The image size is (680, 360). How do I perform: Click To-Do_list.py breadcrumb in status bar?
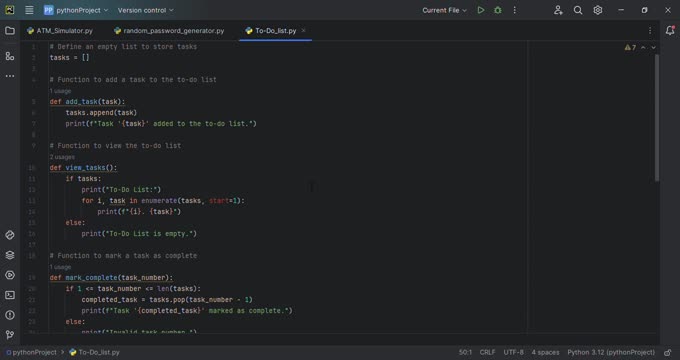pyautogui.click(x=95, y=352)
